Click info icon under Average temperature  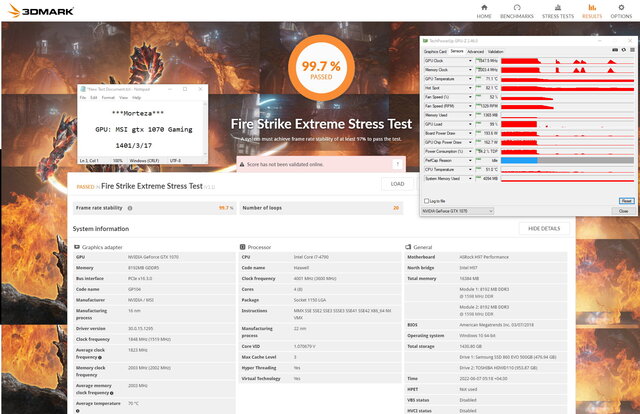point(77,411)
